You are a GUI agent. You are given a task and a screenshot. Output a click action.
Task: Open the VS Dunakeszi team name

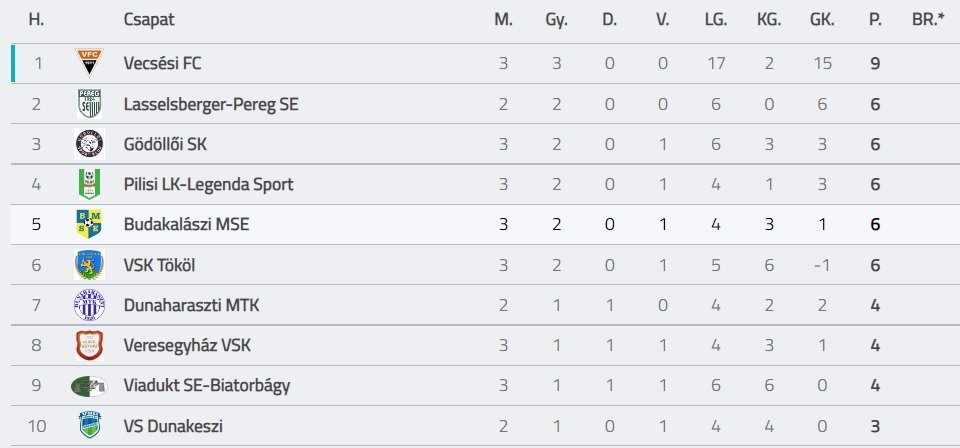tap(173, 426)
